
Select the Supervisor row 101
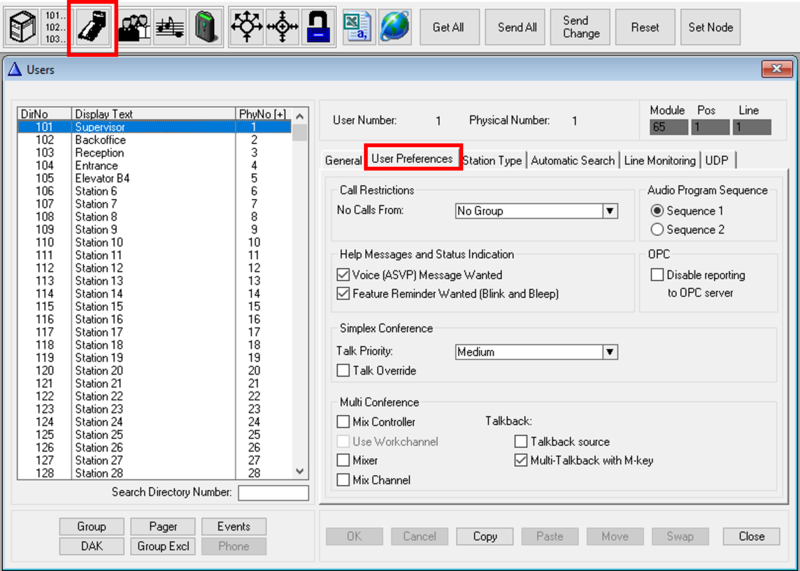[155, 127]
